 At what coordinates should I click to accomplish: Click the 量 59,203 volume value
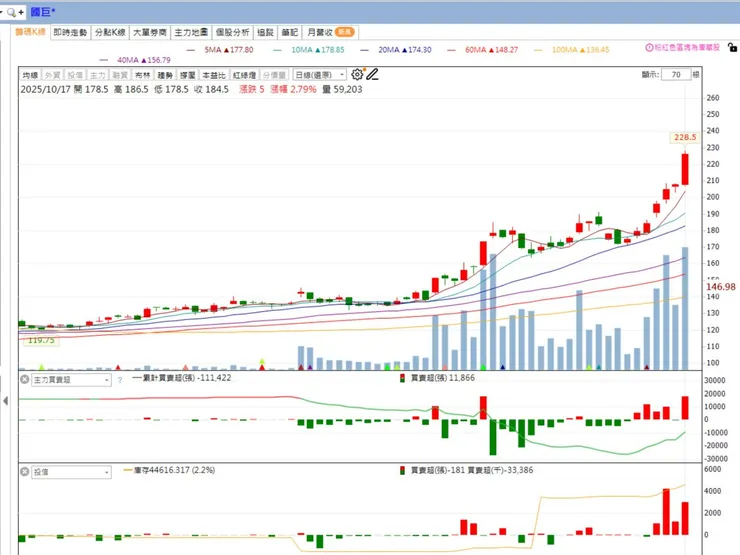pyautogui.click(x=343, y=89)
